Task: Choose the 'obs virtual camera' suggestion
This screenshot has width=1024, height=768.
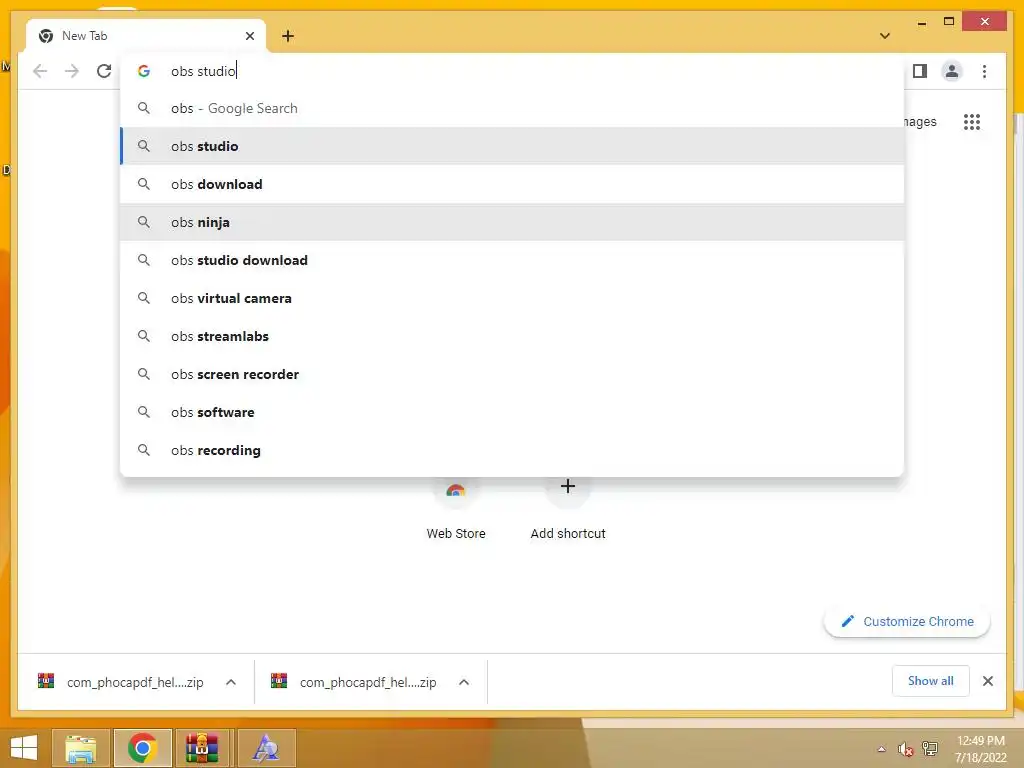Action: (x=512, y=298)
